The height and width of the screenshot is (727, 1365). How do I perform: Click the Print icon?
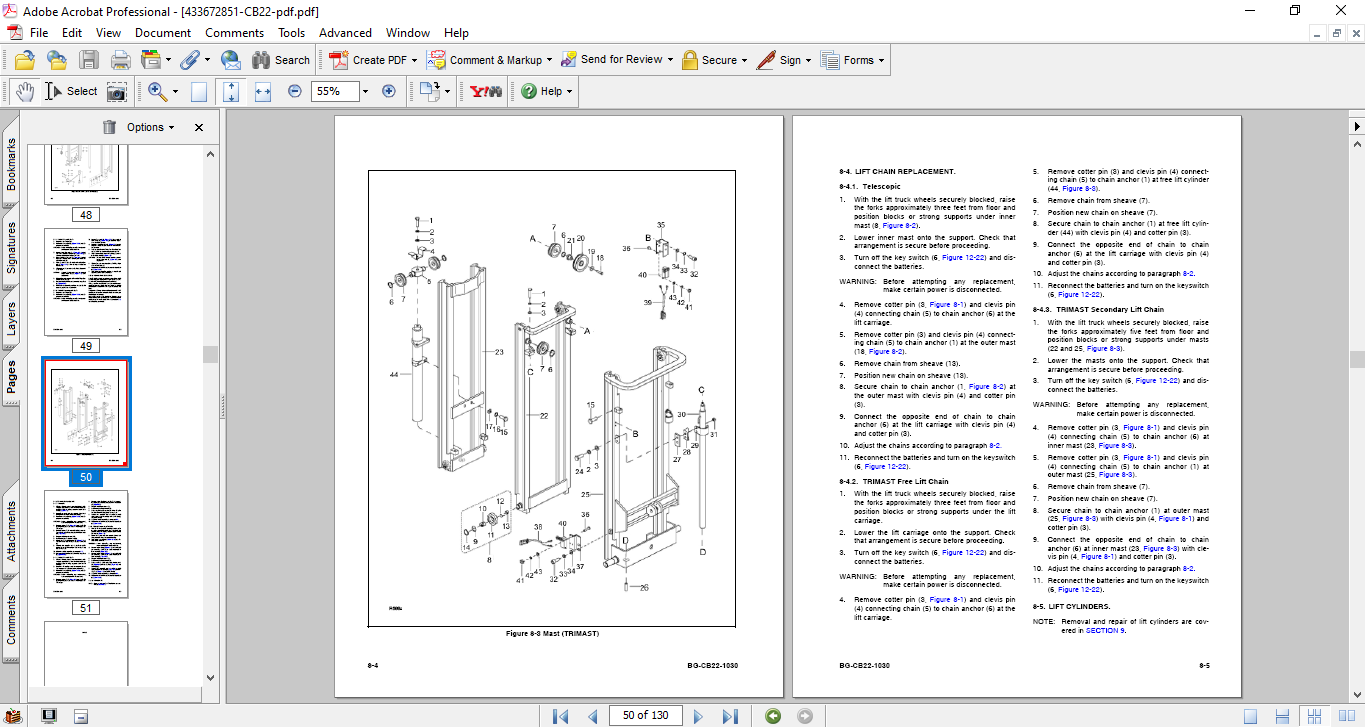(121, 60)
